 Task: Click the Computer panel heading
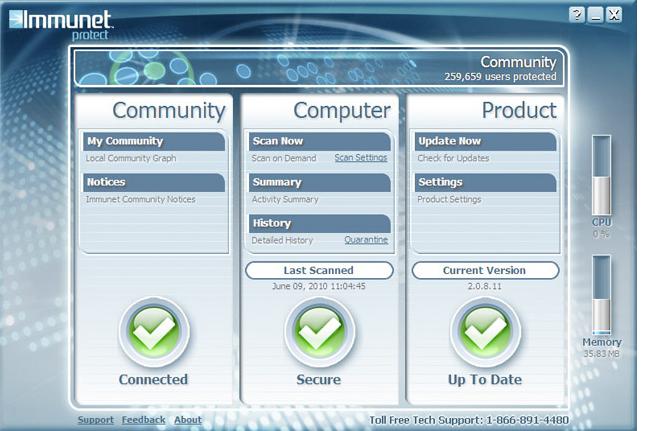[x=342, y=110]
